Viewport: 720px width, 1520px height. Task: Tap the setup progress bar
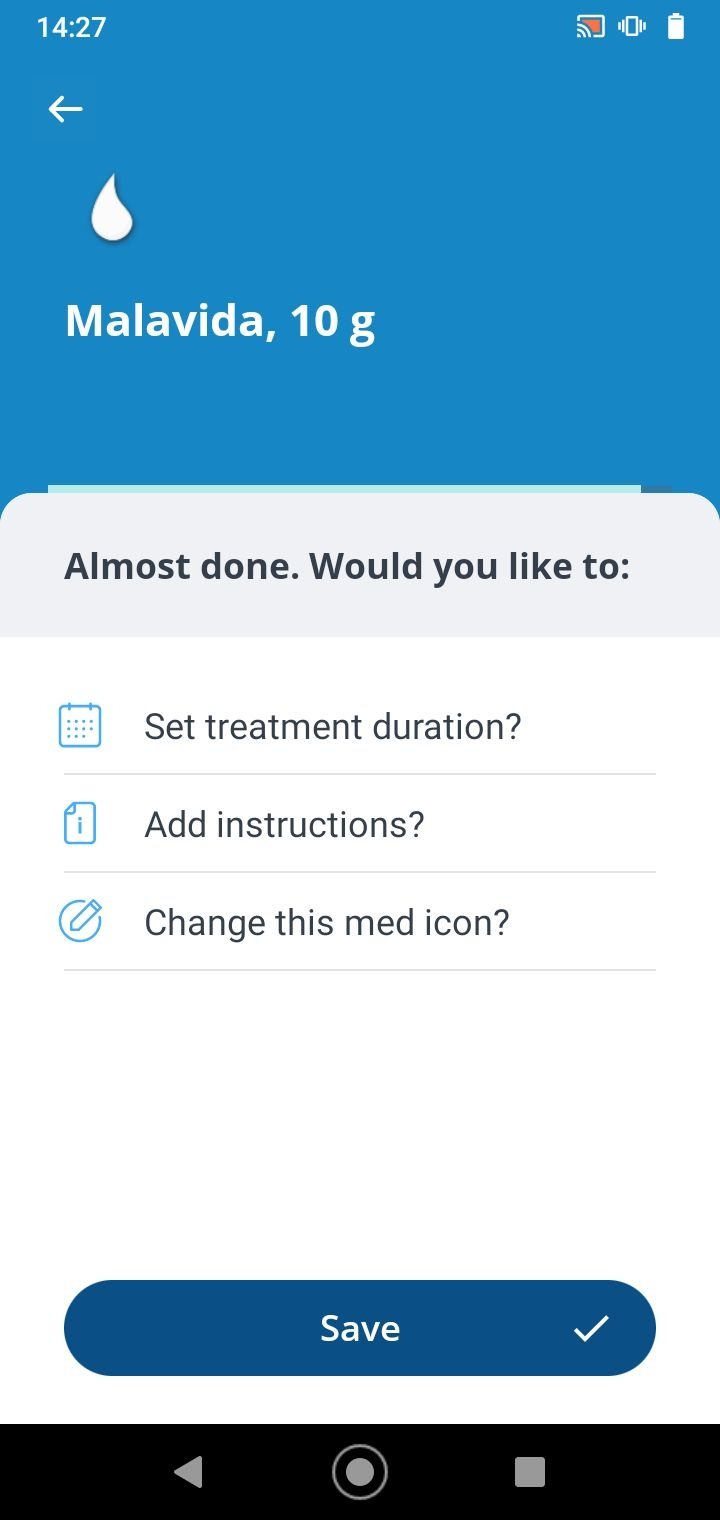[358, 489]
